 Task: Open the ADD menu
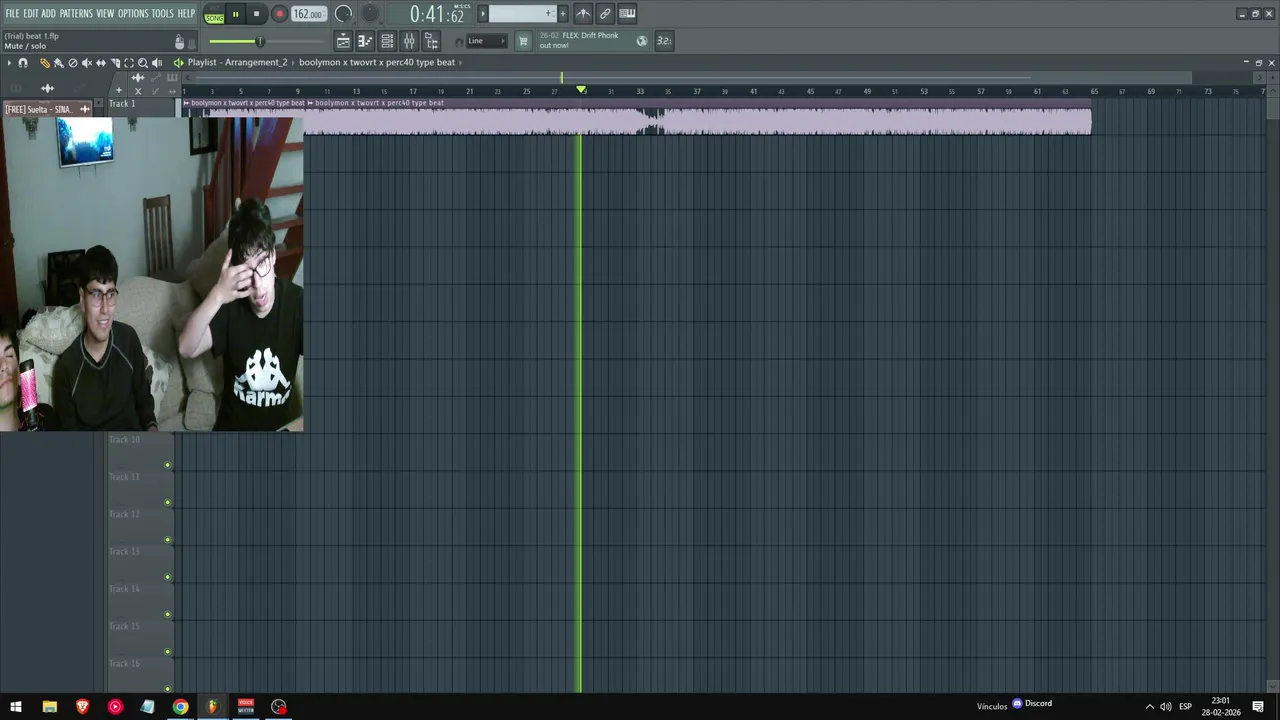point(49,14)
